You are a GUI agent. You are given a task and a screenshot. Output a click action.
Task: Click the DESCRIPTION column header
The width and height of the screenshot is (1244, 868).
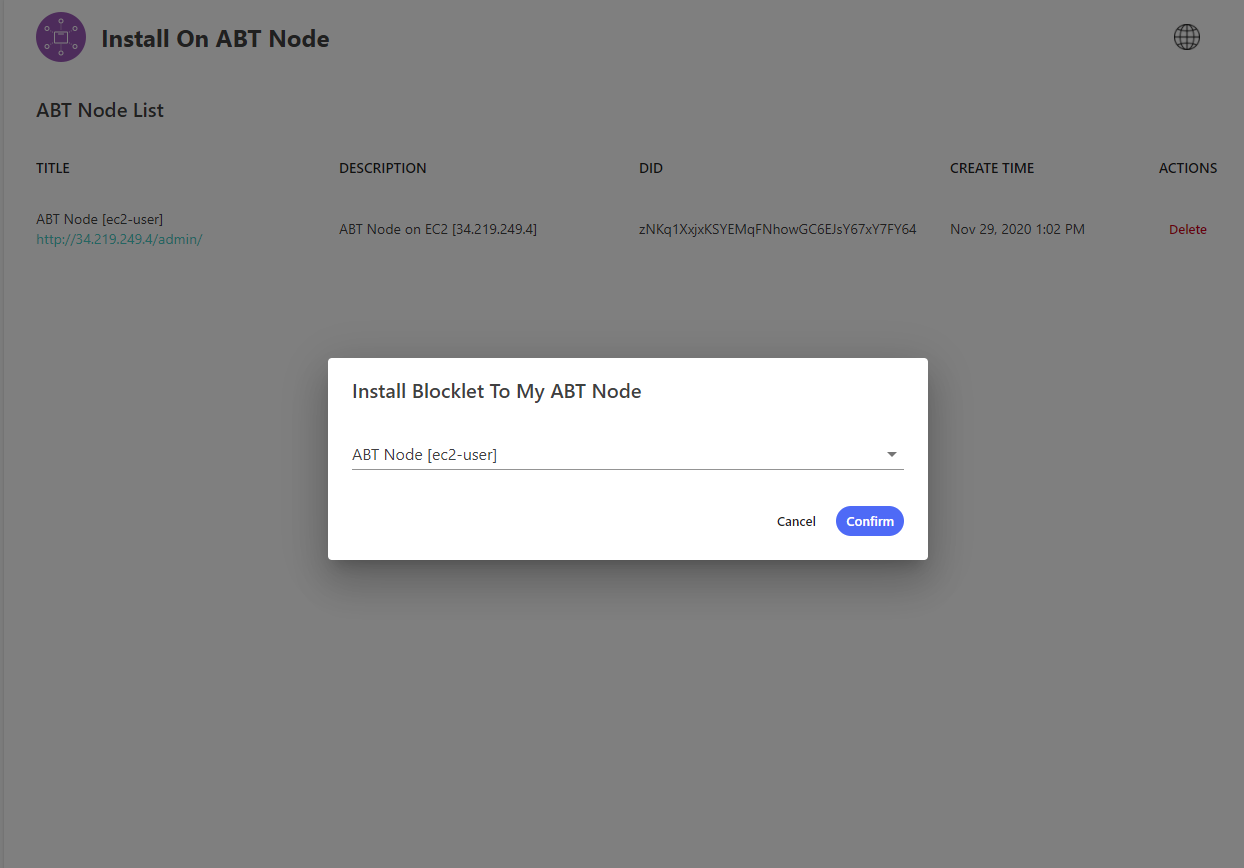coord(383,168)
